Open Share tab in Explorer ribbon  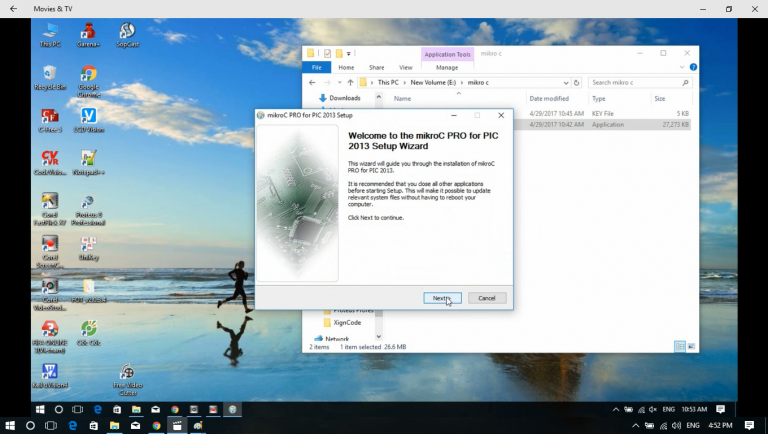point(377,68)
